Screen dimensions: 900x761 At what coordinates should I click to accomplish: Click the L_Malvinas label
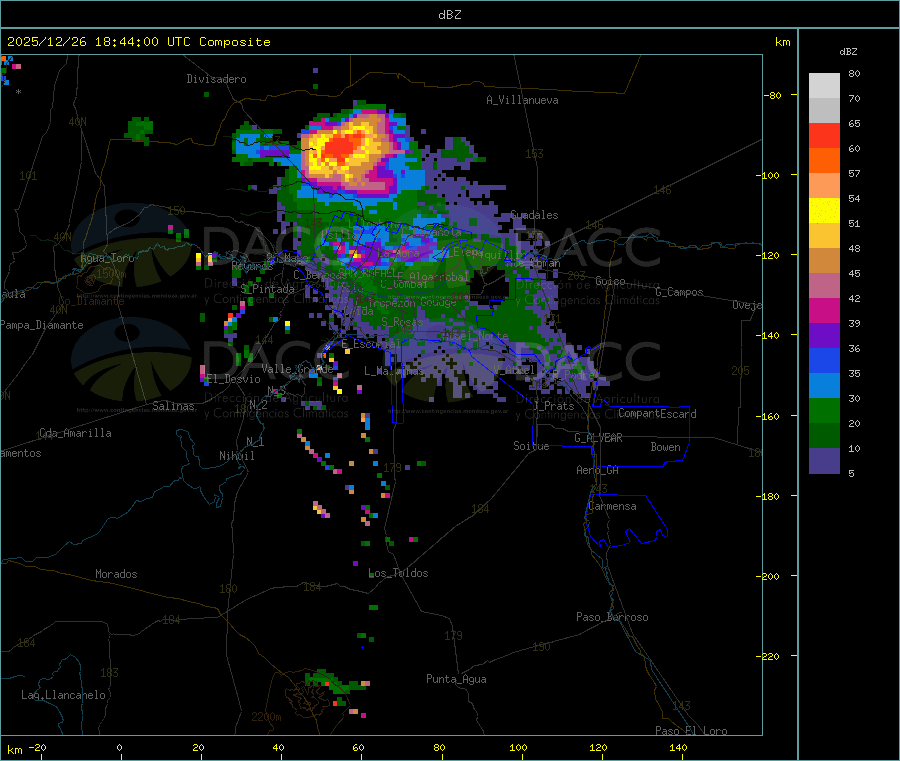point(394,371)
